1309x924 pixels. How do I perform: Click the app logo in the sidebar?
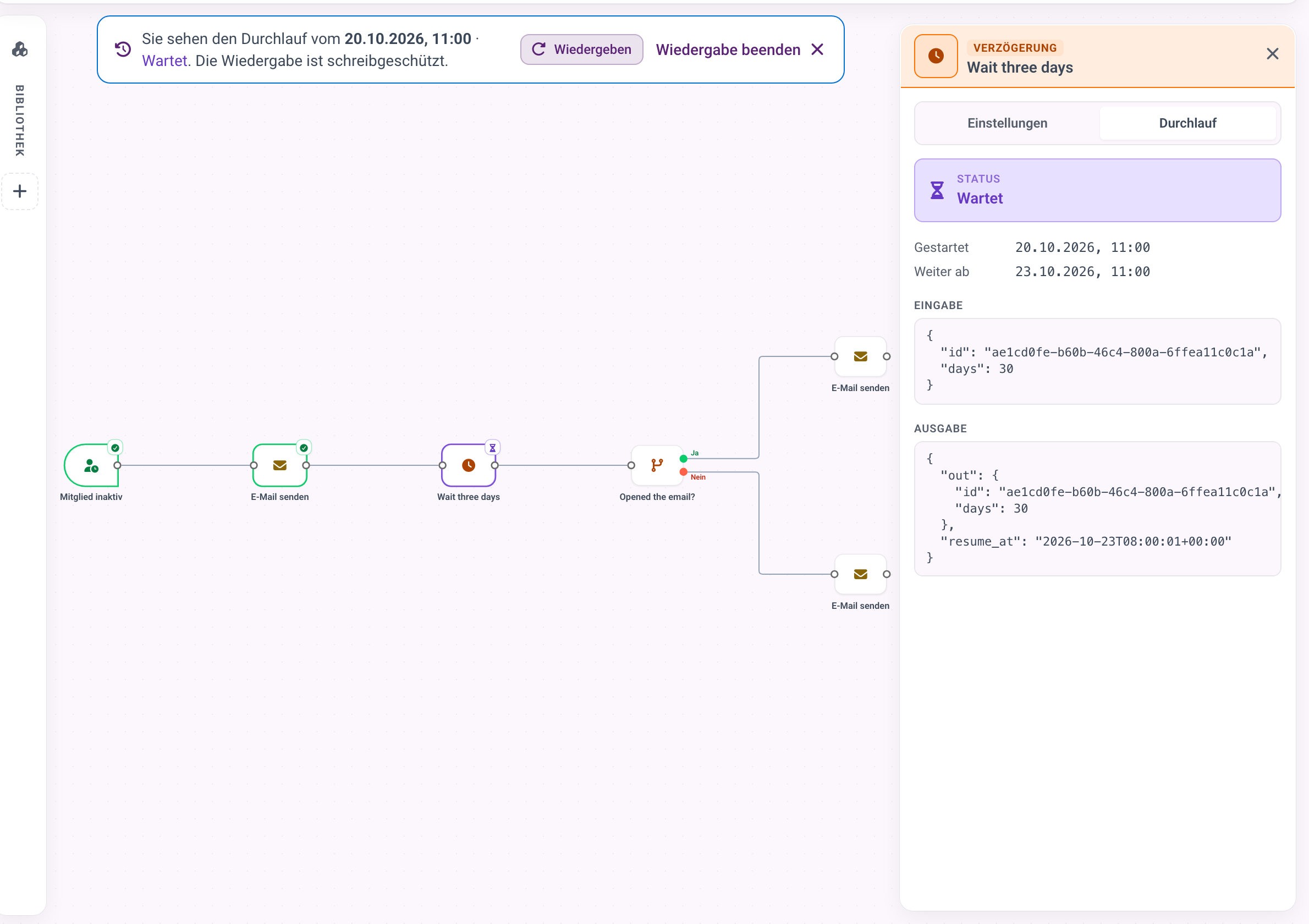(x=20, y=49)
